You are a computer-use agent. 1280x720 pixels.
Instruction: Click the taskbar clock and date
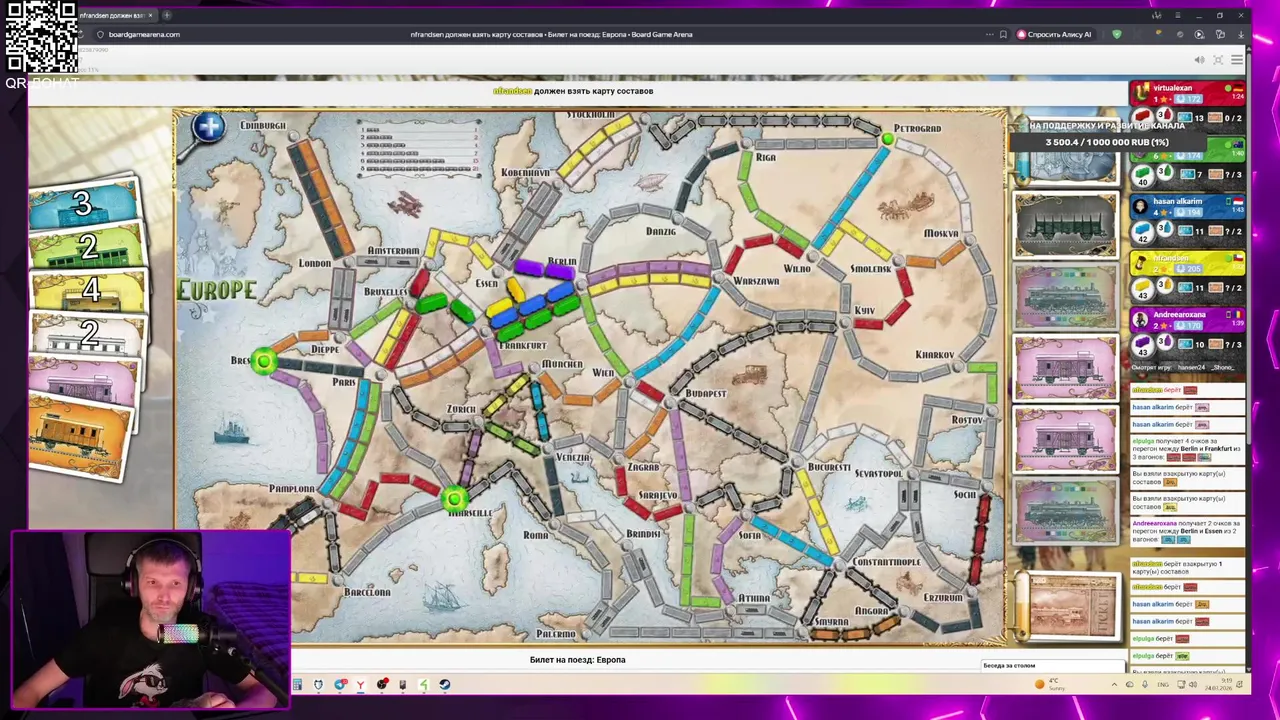point(1217,685)
